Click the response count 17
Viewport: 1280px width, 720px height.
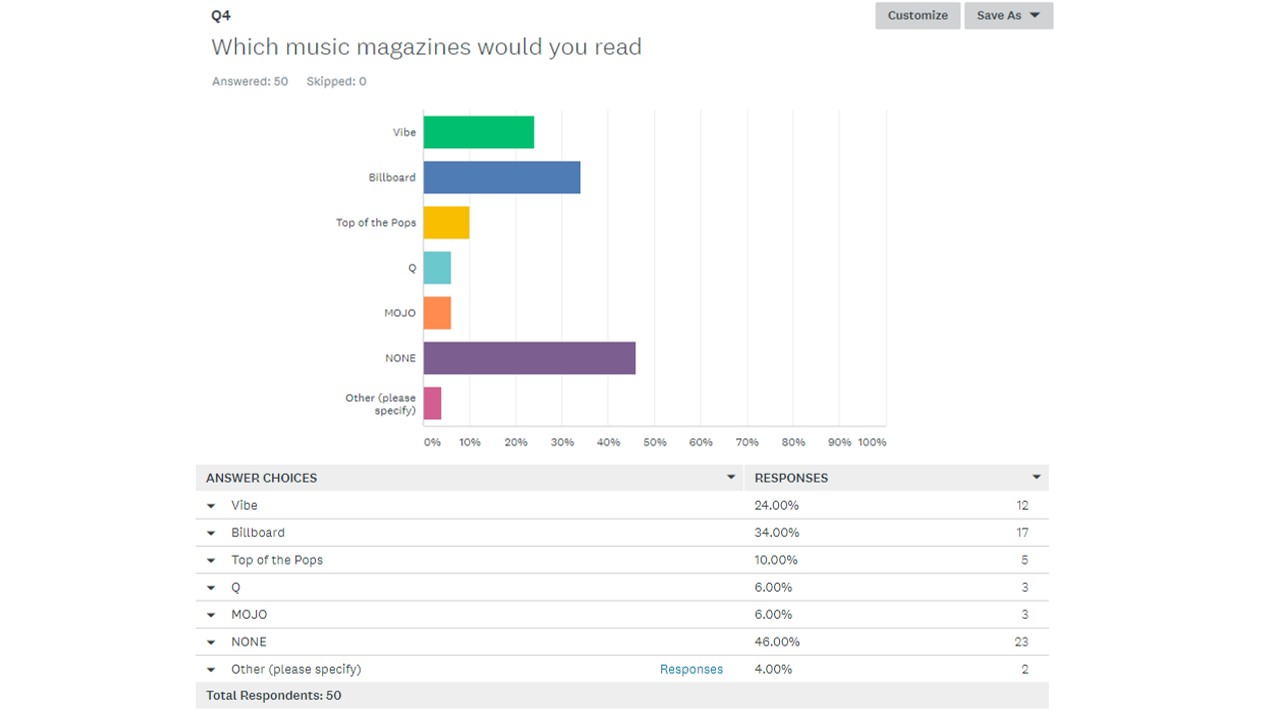tap(1022, 532)
